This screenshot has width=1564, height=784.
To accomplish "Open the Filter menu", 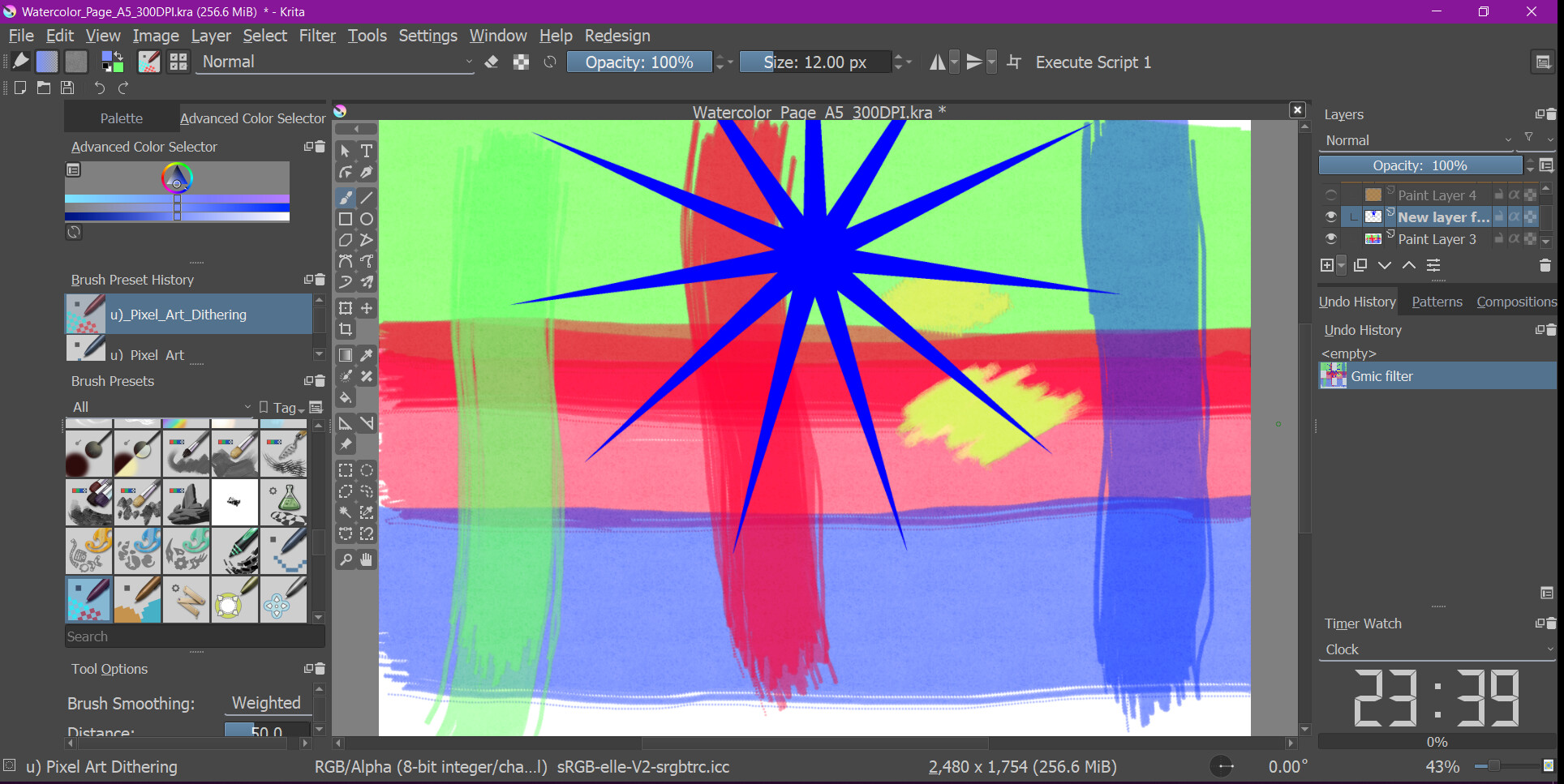I will [x=316, y=36].
